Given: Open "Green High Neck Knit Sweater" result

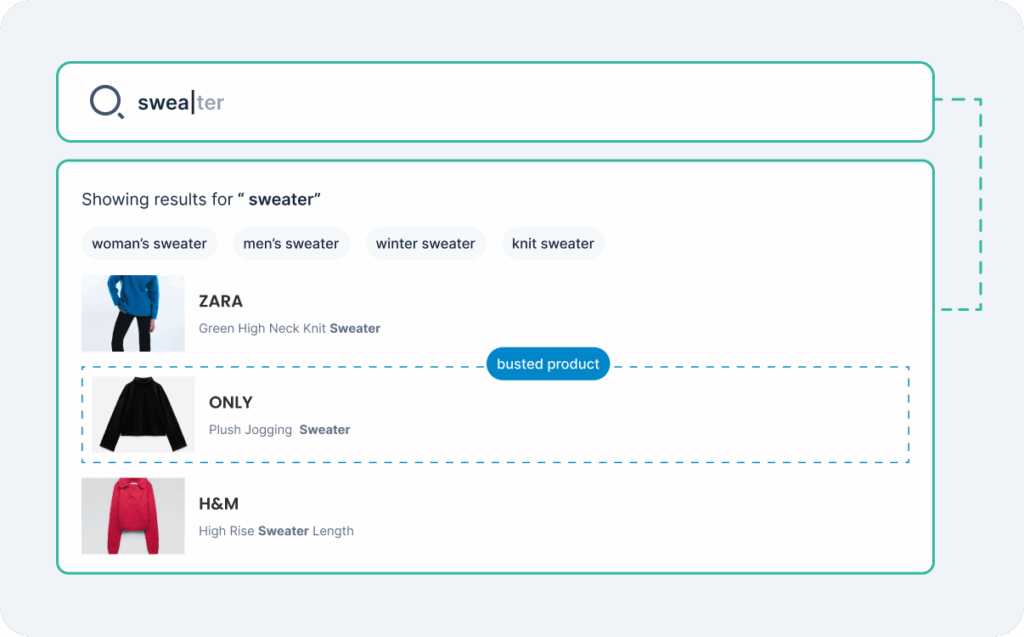Looking at the screenshot, I should [289, 328].
